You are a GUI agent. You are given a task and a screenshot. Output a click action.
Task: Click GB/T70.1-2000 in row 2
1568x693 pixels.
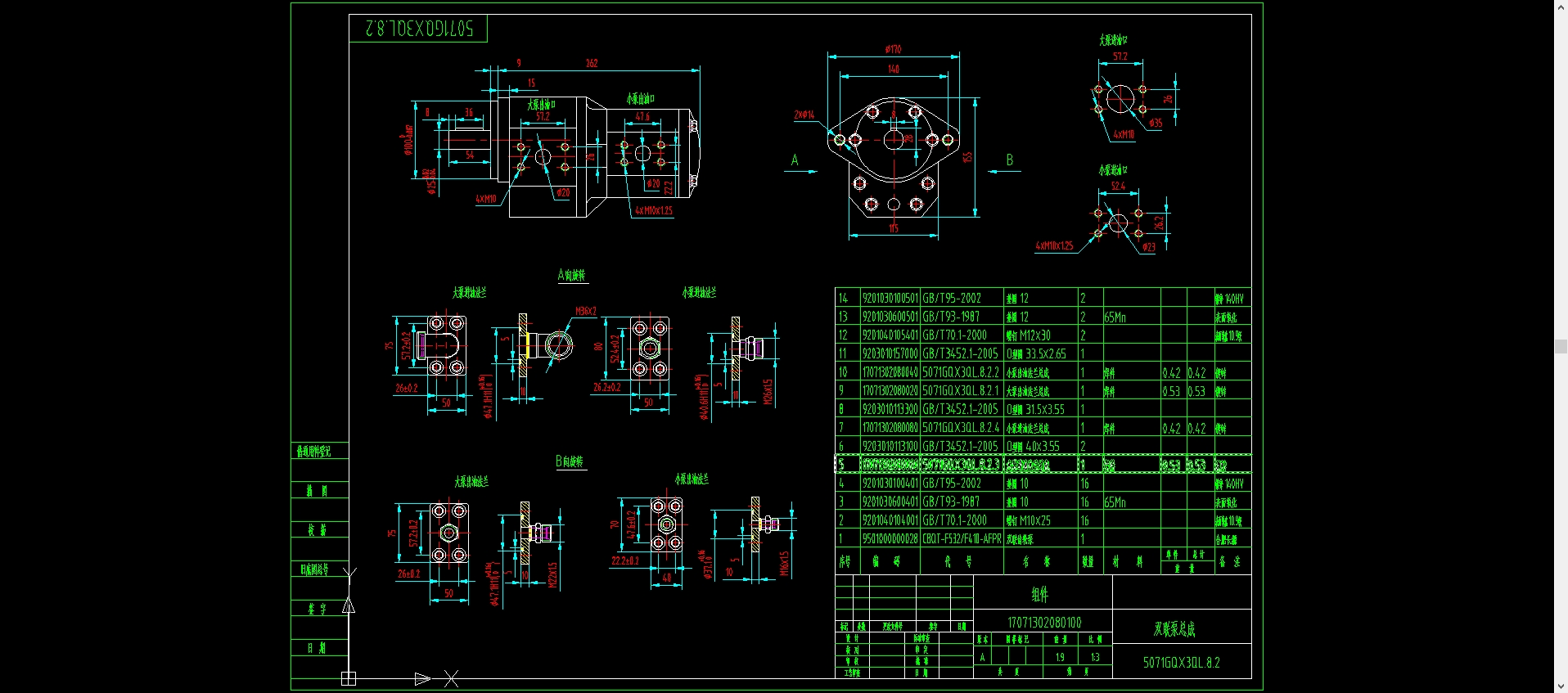954,520
